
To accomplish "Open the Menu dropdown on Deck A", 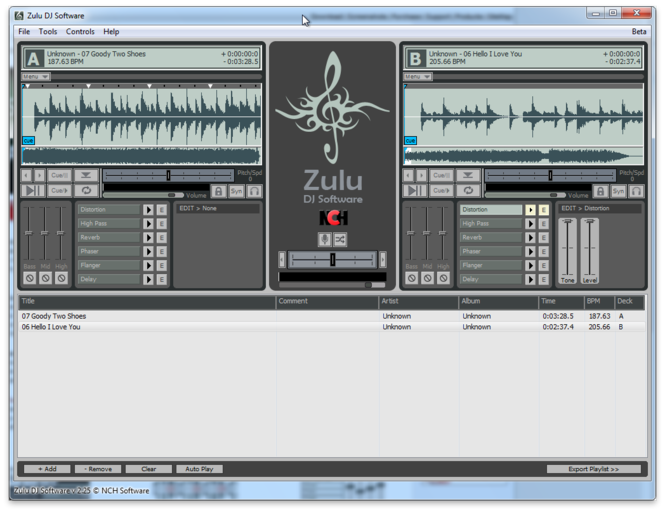I will coord(35,76).
